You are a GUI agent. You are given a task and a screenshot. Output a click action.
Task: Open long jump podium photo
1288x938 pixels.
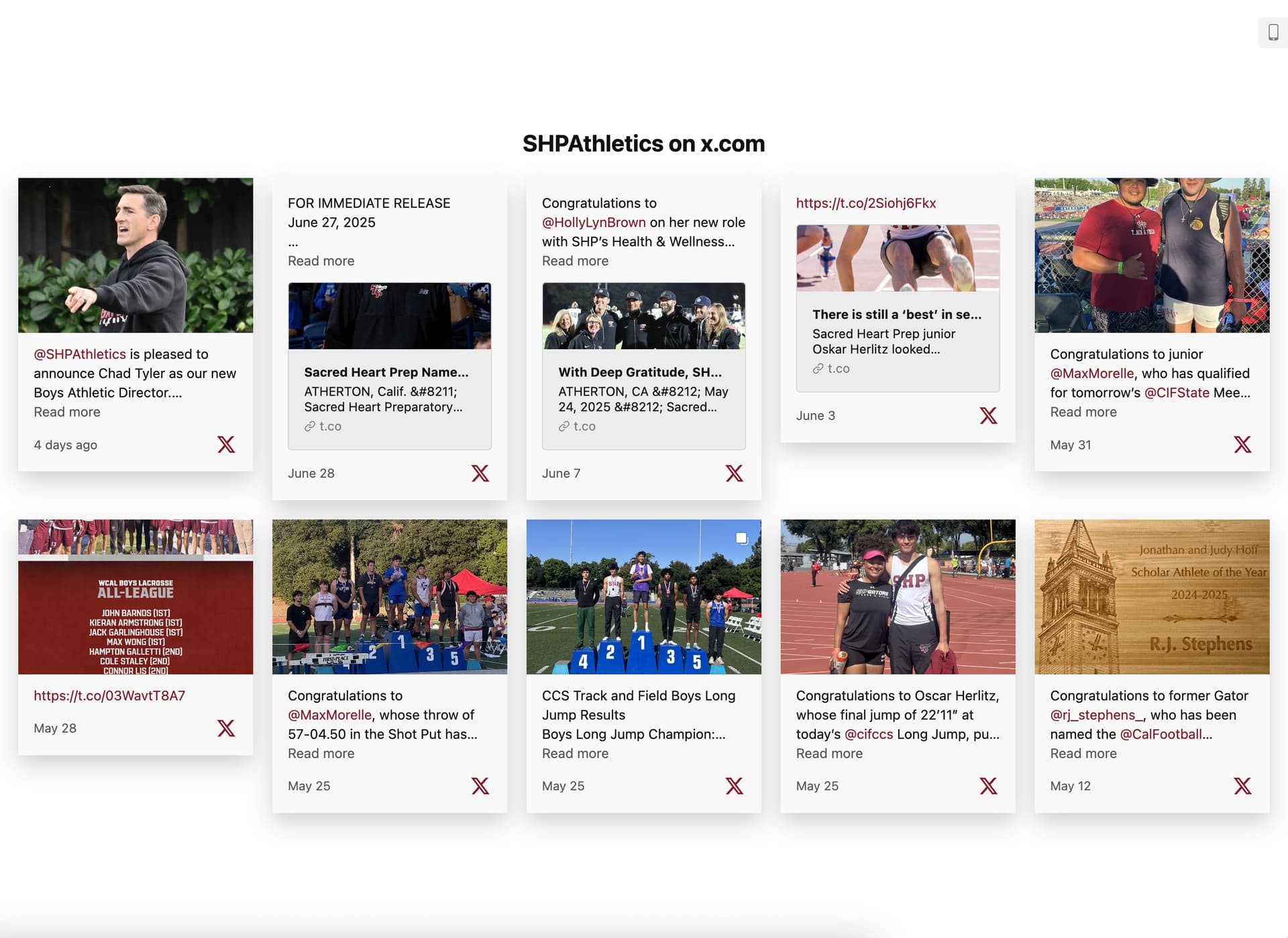click(x=643, y=597)
